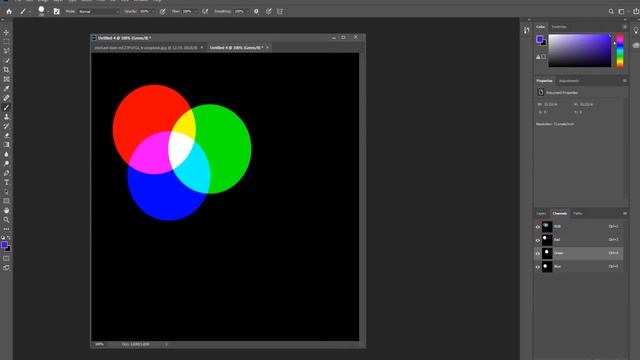
Task: Select the Dodge tool
Action: click(6, 164)
